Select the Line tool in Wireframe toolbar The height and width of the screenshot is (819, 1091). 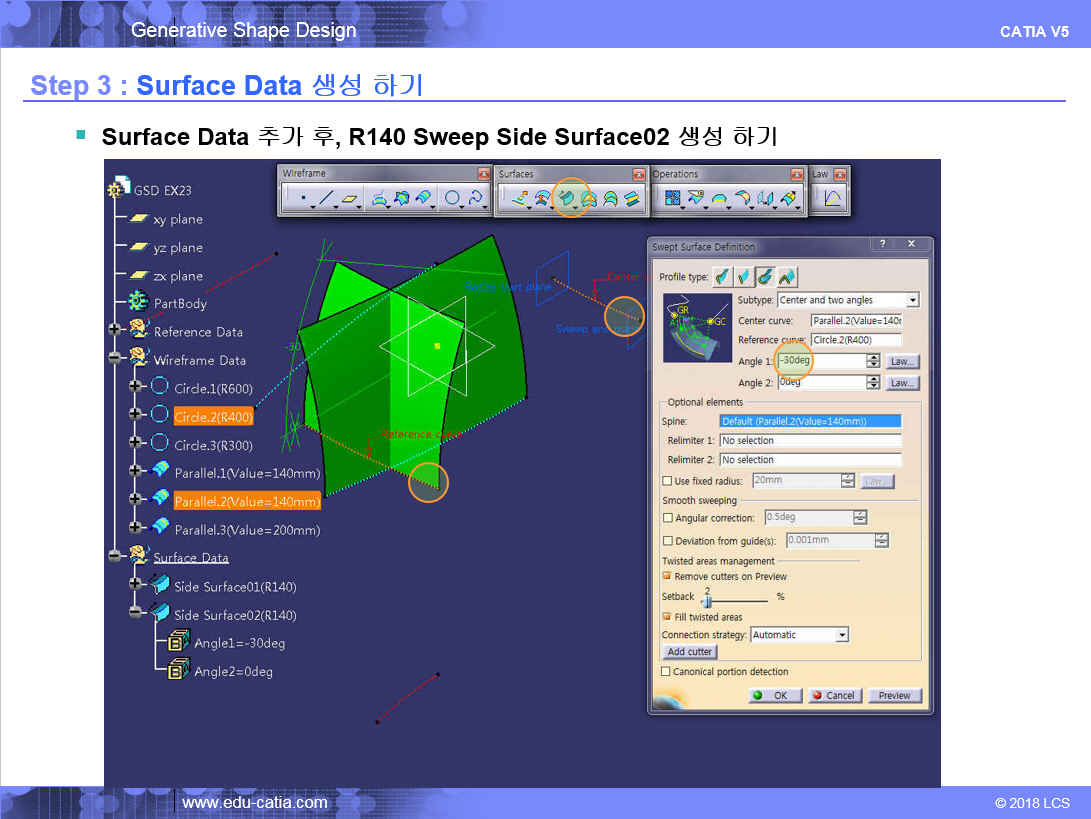click(325, 199)
